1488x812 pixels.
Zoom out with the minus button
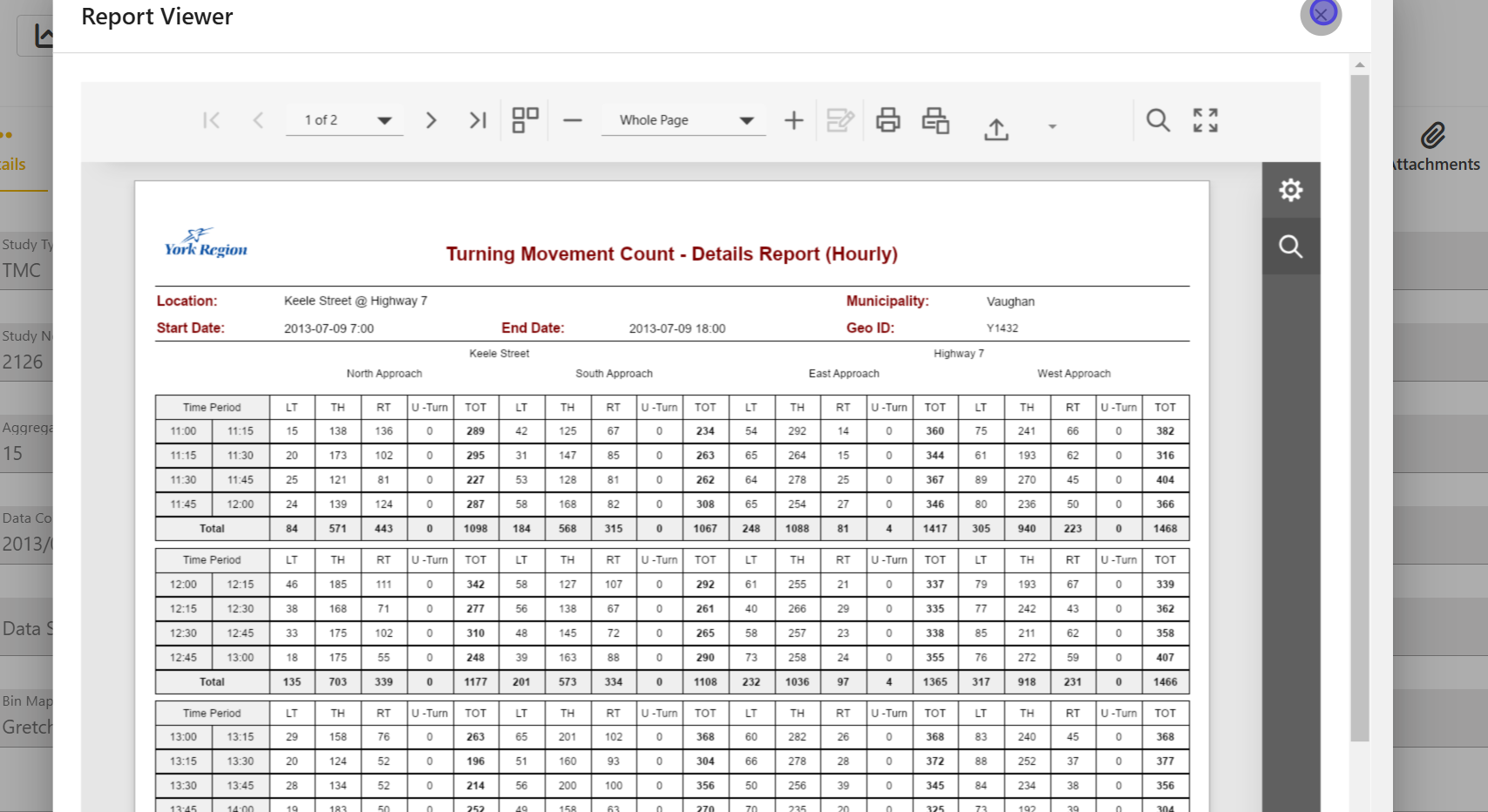(573, 120)
